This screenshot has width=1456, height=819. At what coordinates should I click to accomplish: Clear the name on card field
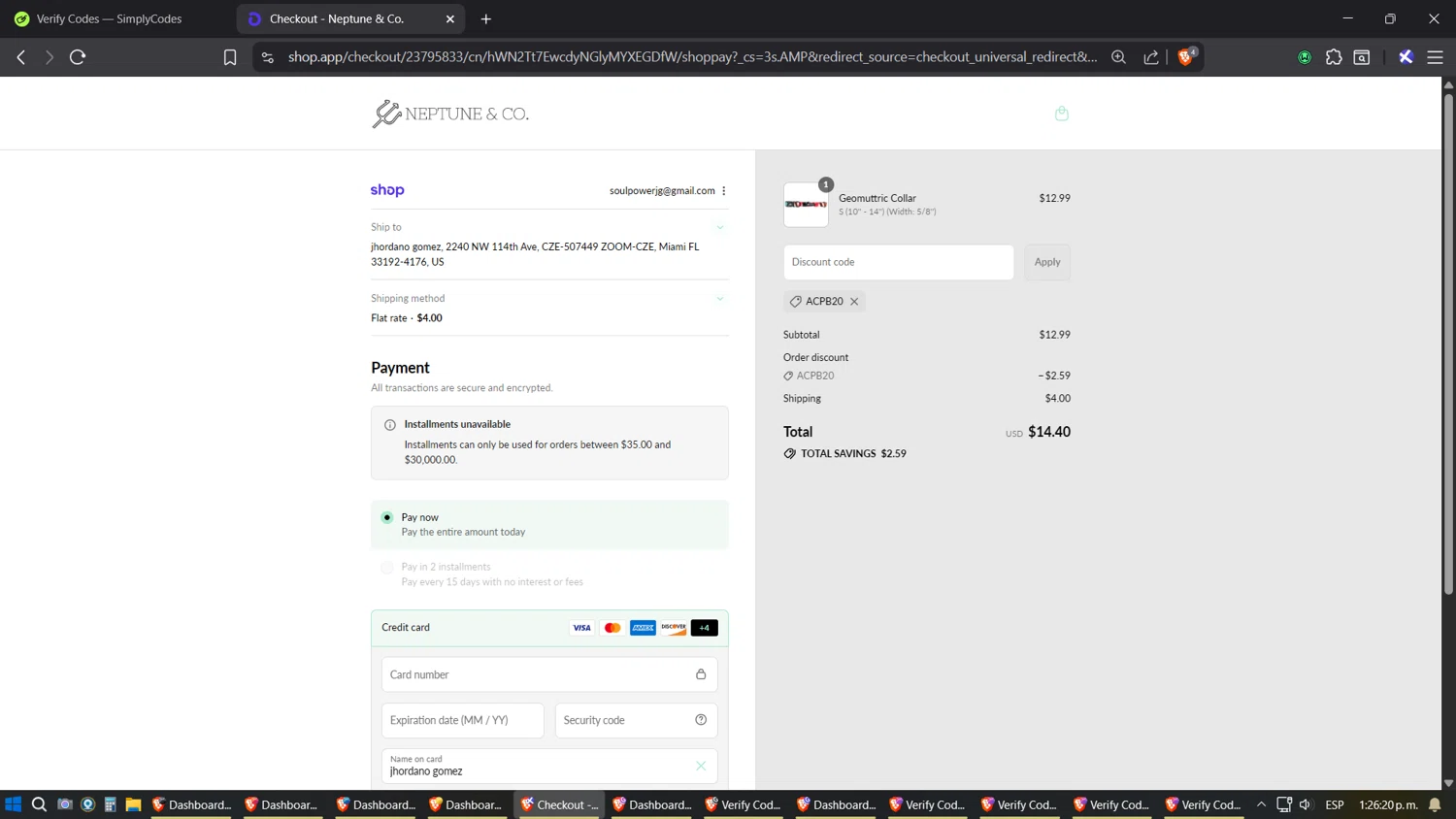701,766
